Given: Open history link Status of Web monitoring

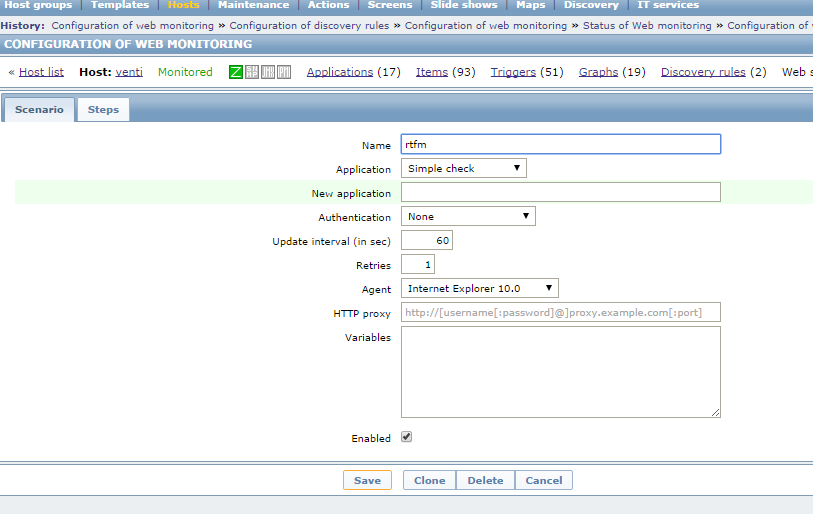Looking at the screenshot, I should [x=647, y=25].
